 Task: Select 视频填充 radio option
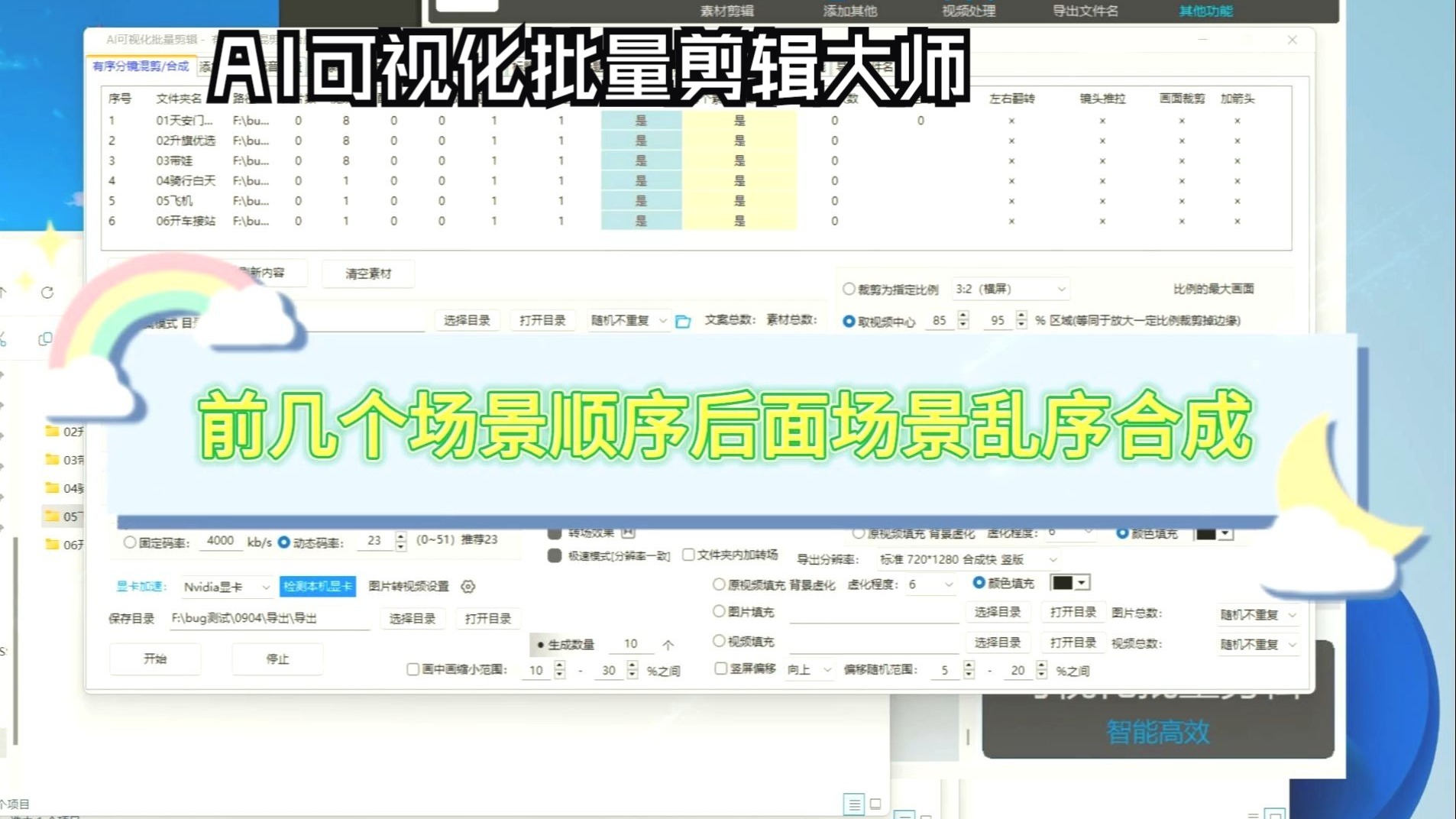719,641
